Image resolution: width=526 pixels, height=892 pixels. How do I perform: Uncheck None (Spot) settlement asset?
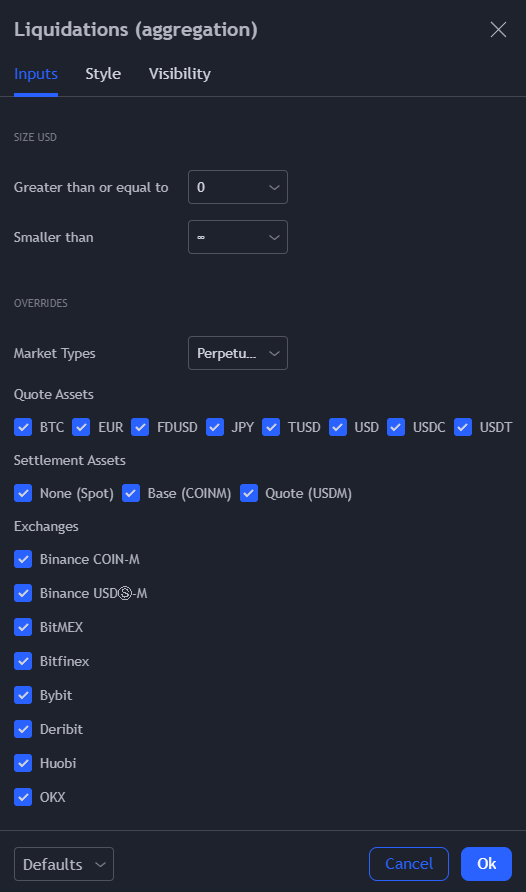pyautogui.click(x=23, y=493)
